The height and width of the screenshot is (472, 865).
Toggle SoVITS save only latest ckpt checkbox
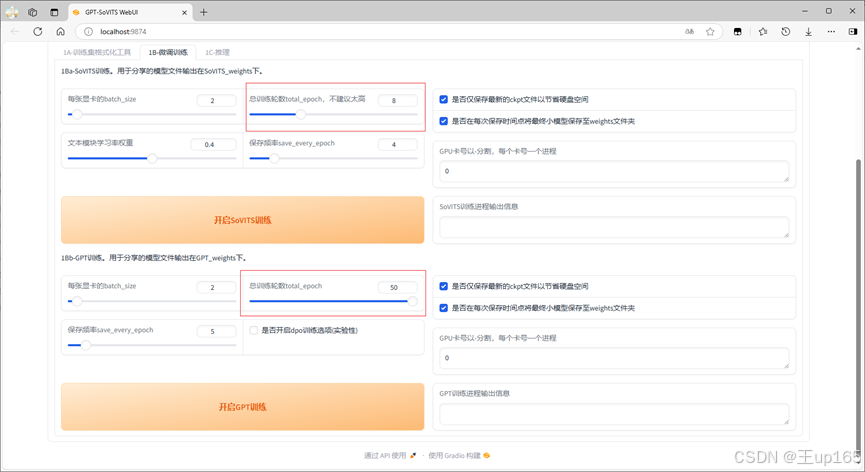pyautogui.click(x=444, y=99)
